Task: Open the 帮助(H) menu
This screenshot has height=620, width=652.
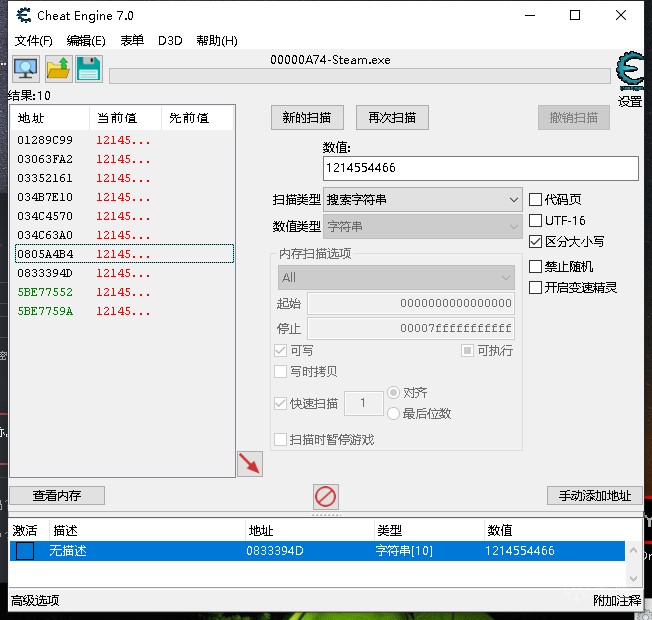Action: click(x=217, y=40)
